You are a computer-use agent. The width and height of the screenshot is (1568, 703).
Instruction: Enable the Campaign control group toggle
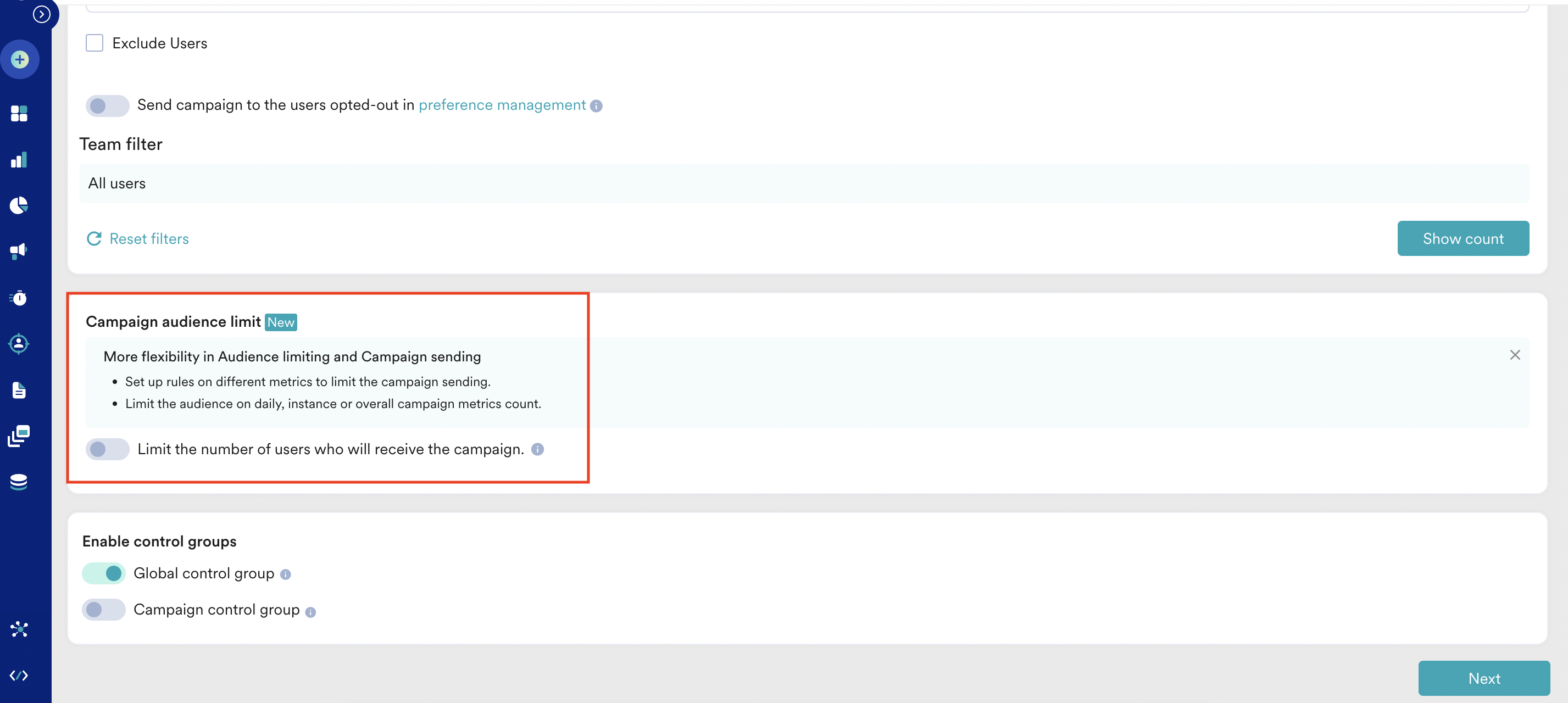103,610
